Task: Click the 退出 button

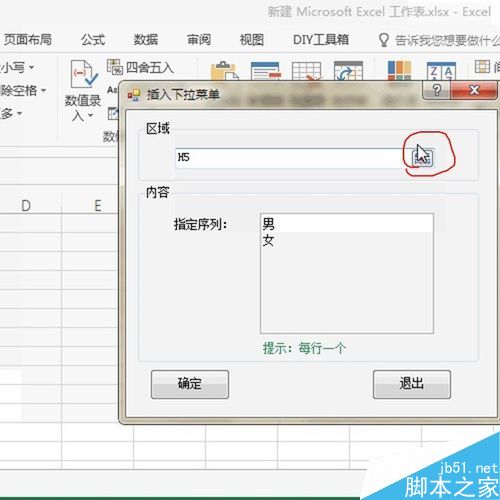Action: point(412,384)
